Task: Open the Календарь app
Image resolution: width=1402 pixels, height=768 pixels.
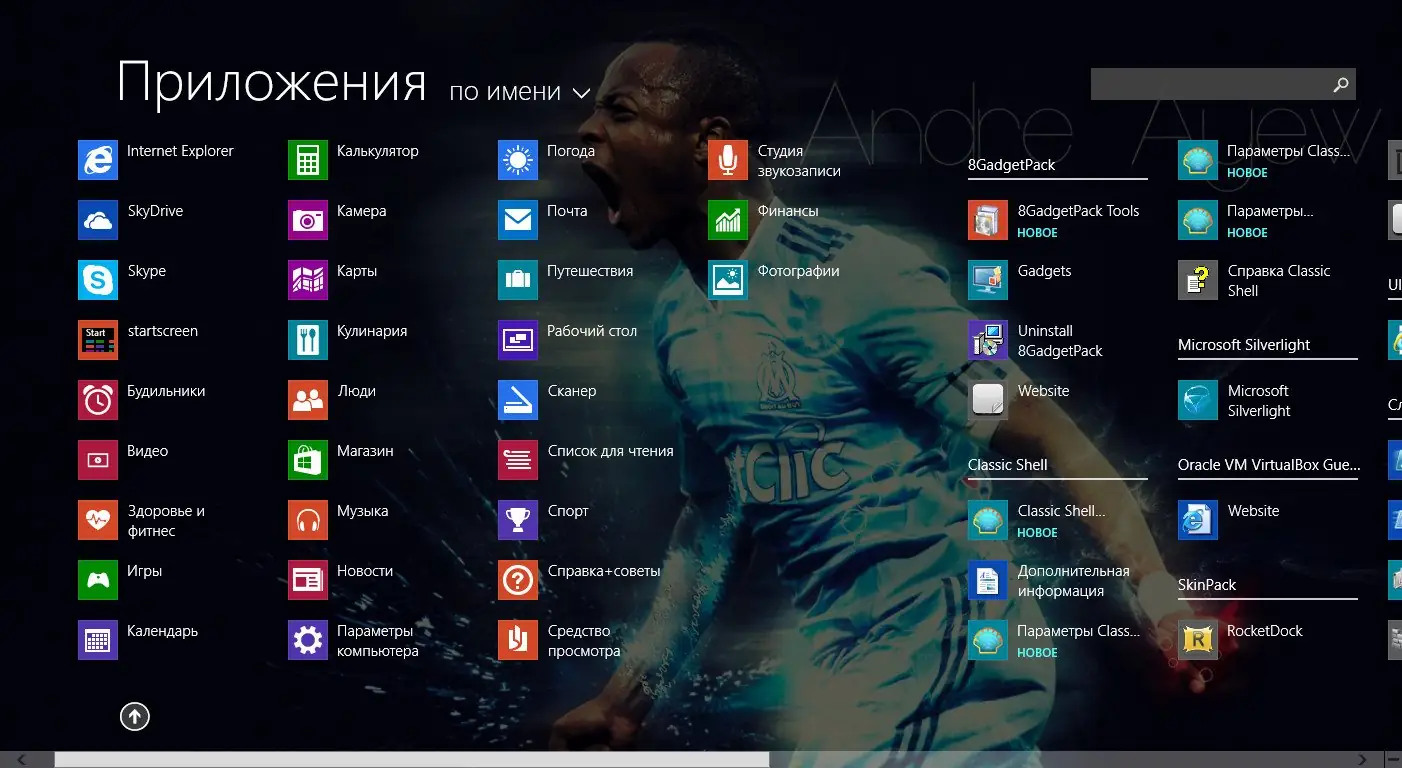Action: coord(138,640)
